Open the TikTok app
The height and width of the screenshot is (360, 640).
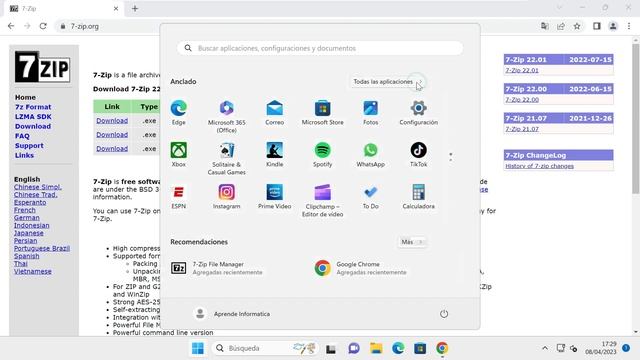point(418,154)
